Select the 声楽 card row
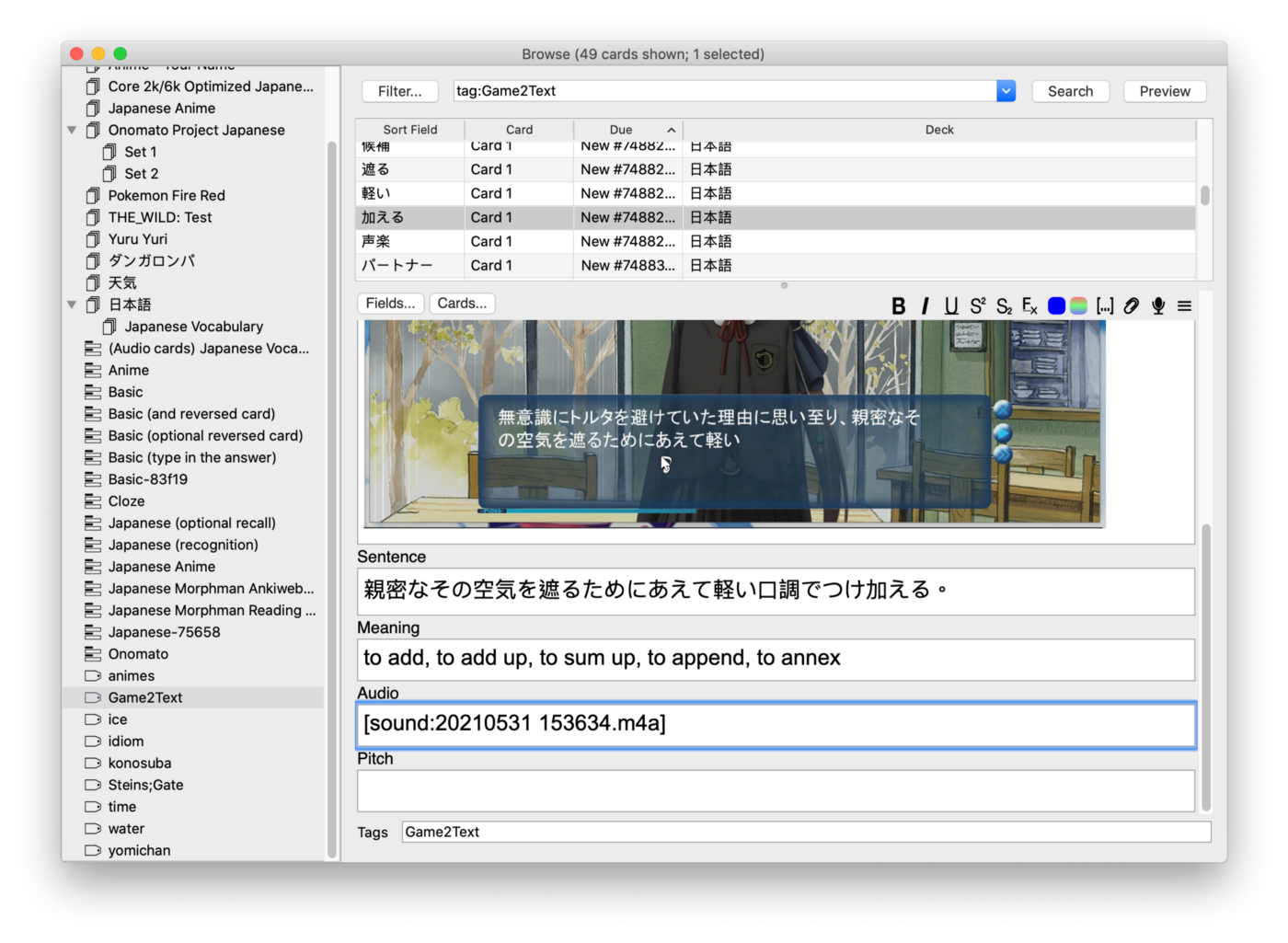 click(776, 241)
